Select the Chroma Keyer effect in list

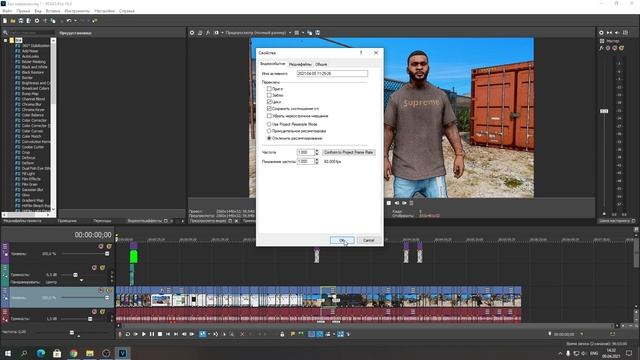click(33, 109)
